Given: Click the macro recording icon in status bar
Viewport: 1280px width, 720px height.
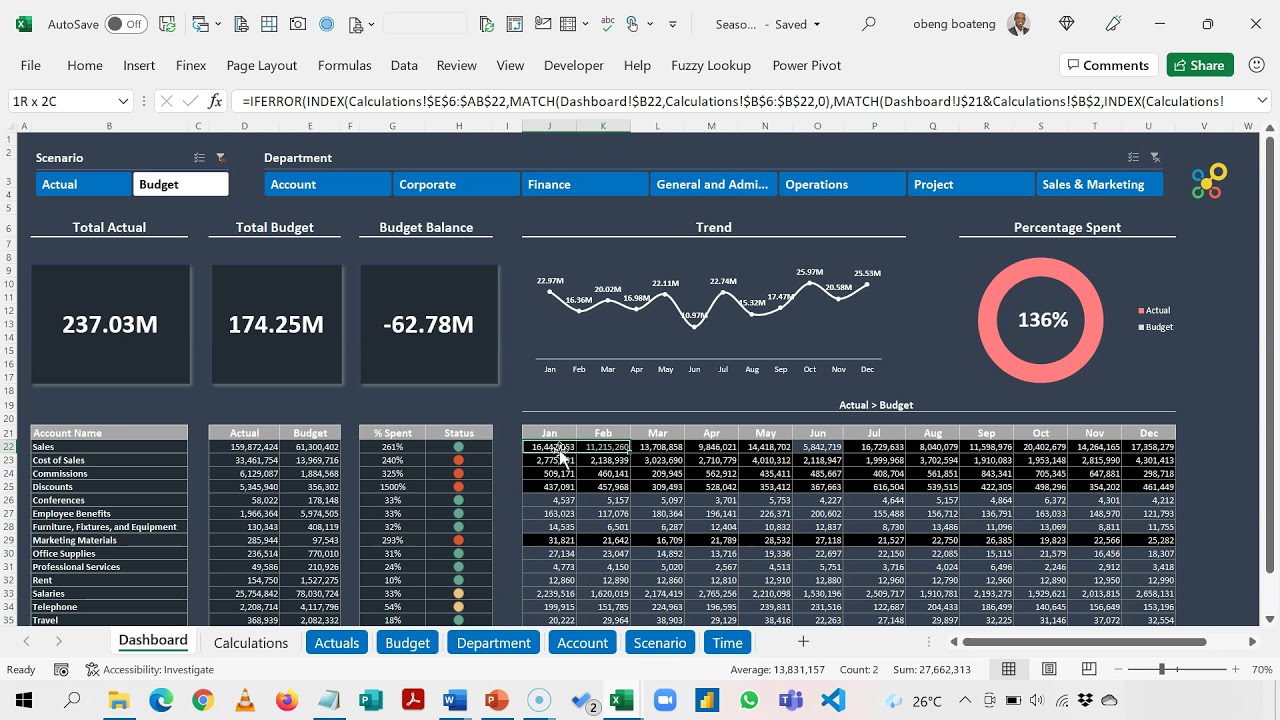Looking at the screenshot, I should (x=61, y=670).
